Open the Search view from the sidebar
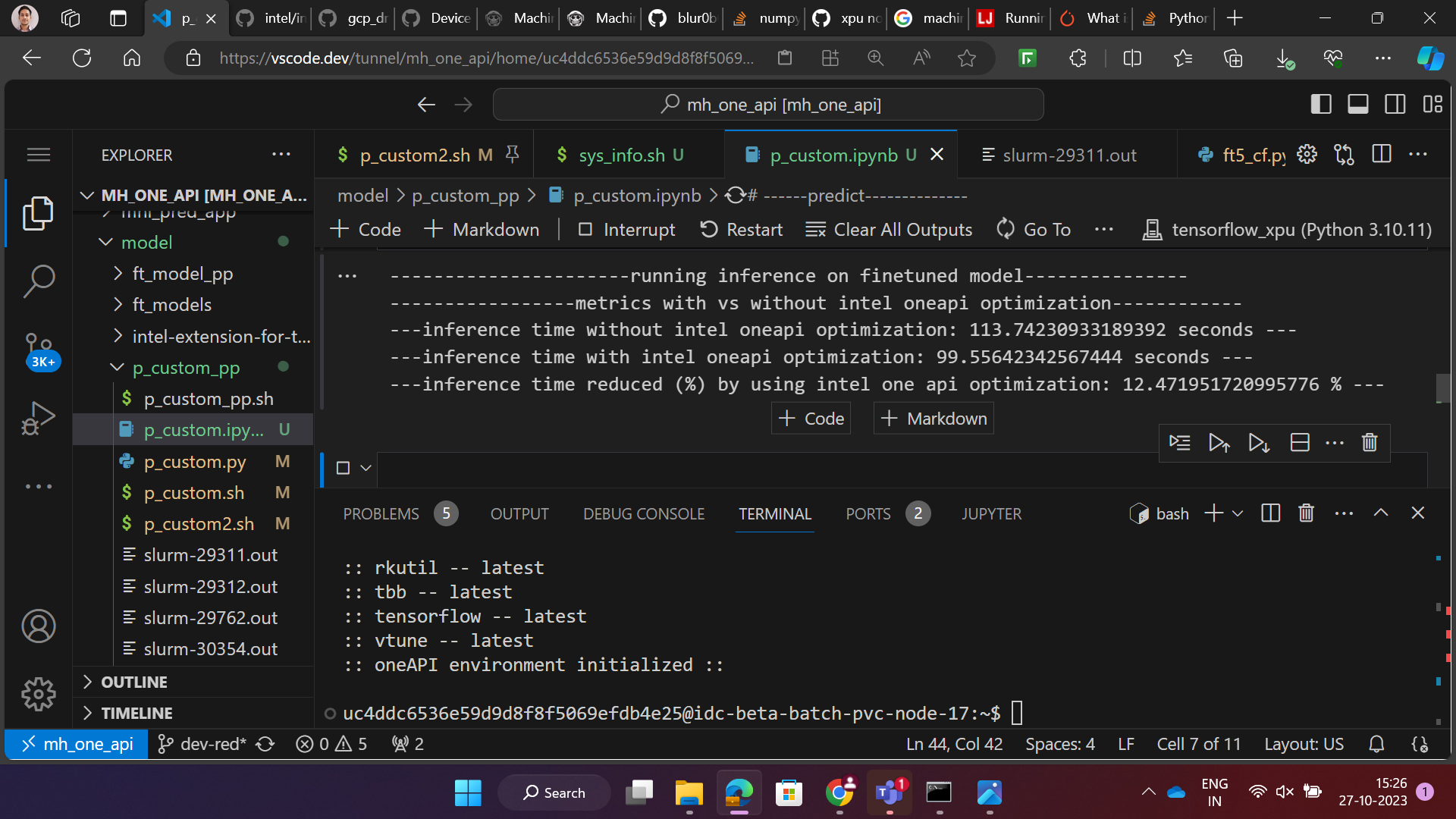The width and height of the screenshot is (1456, 819). (38, 281)
